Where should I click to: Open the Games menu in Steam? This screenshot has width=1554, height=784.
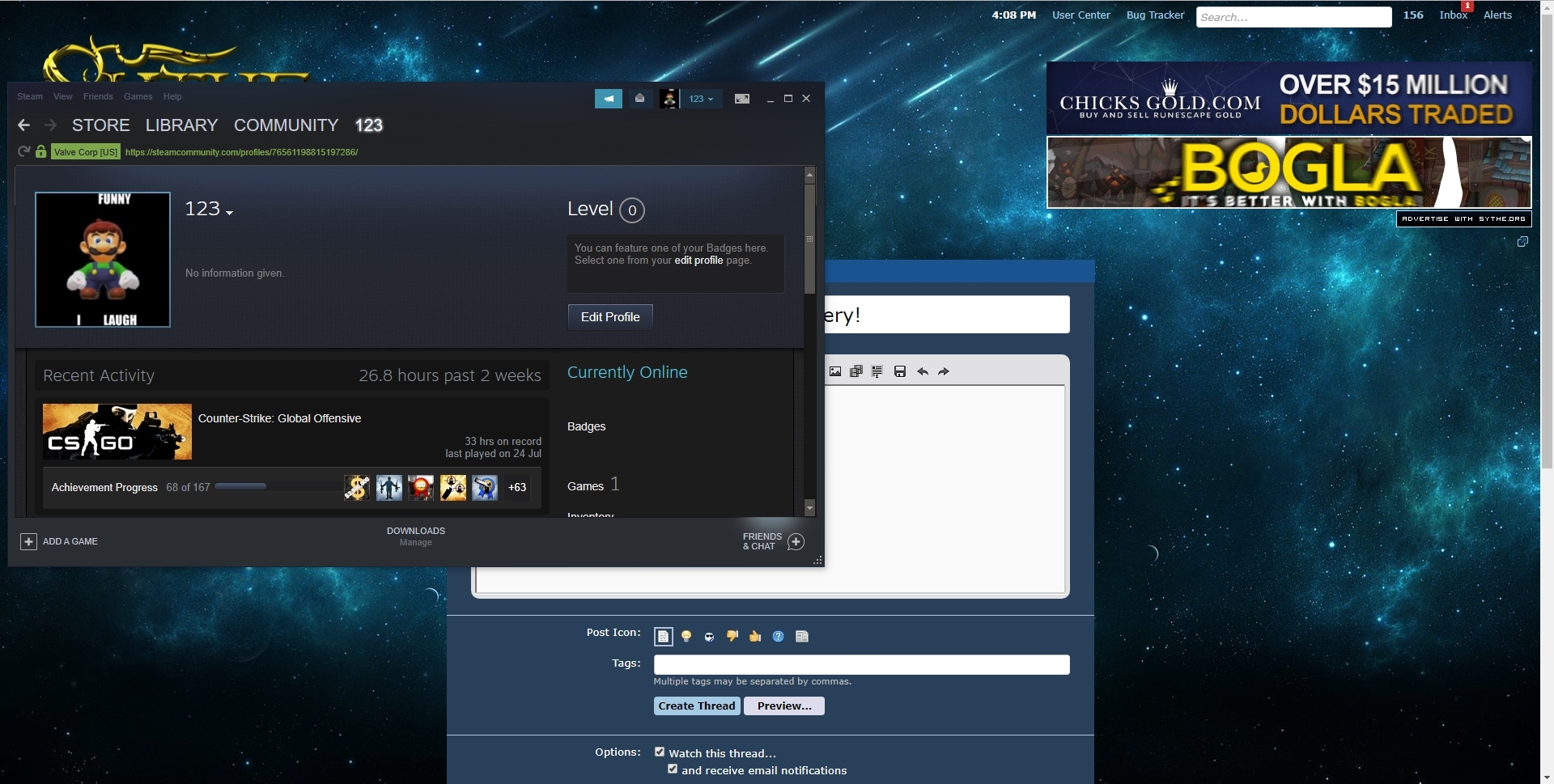138,96
